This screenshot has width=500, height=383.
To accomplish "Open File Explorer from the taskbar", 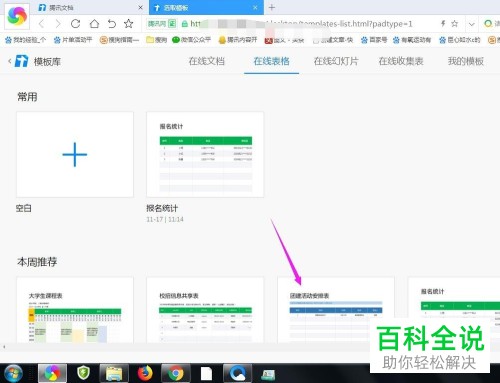I will [x=114, y=373].
